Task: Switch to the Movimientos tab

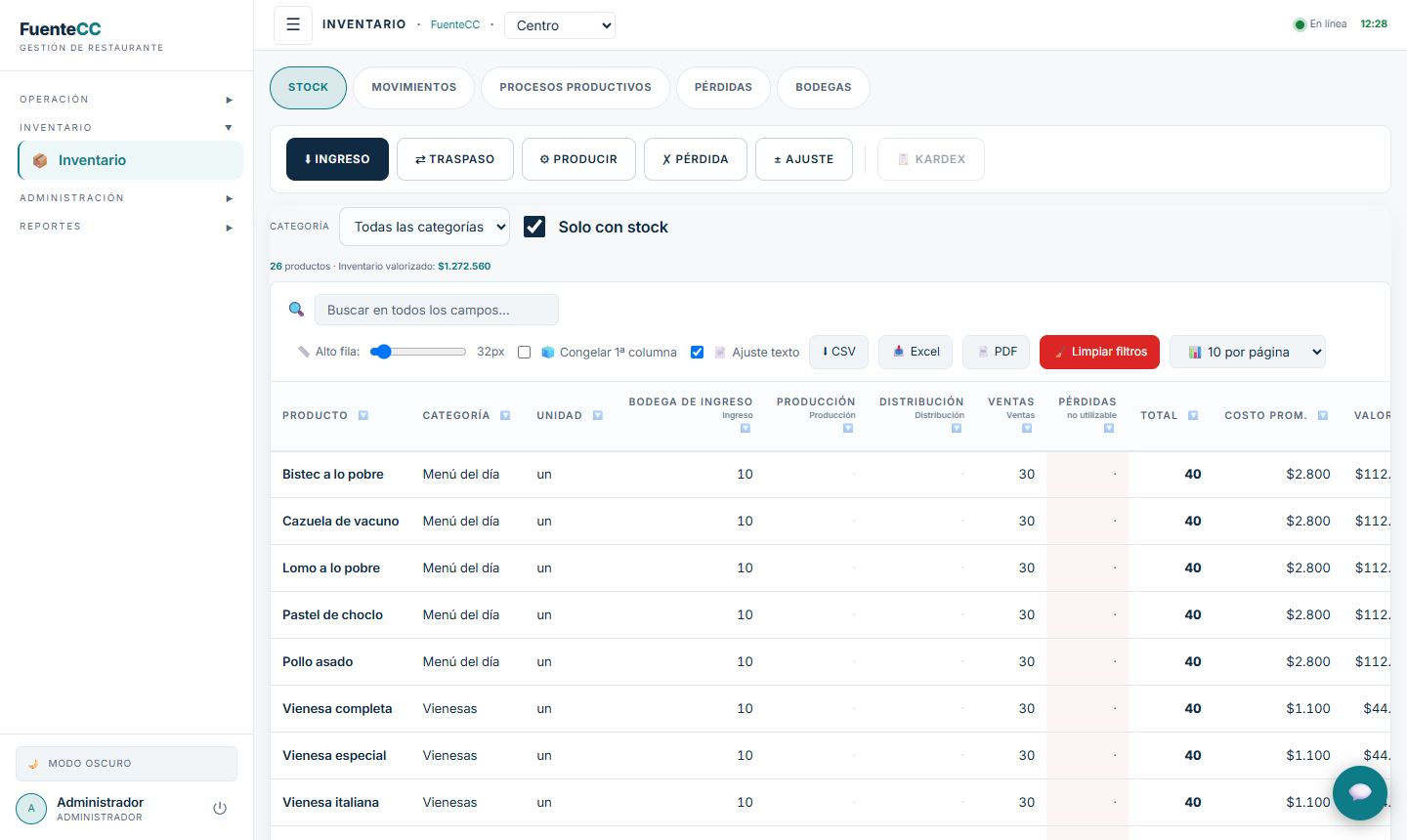Action: pos(414,88)
